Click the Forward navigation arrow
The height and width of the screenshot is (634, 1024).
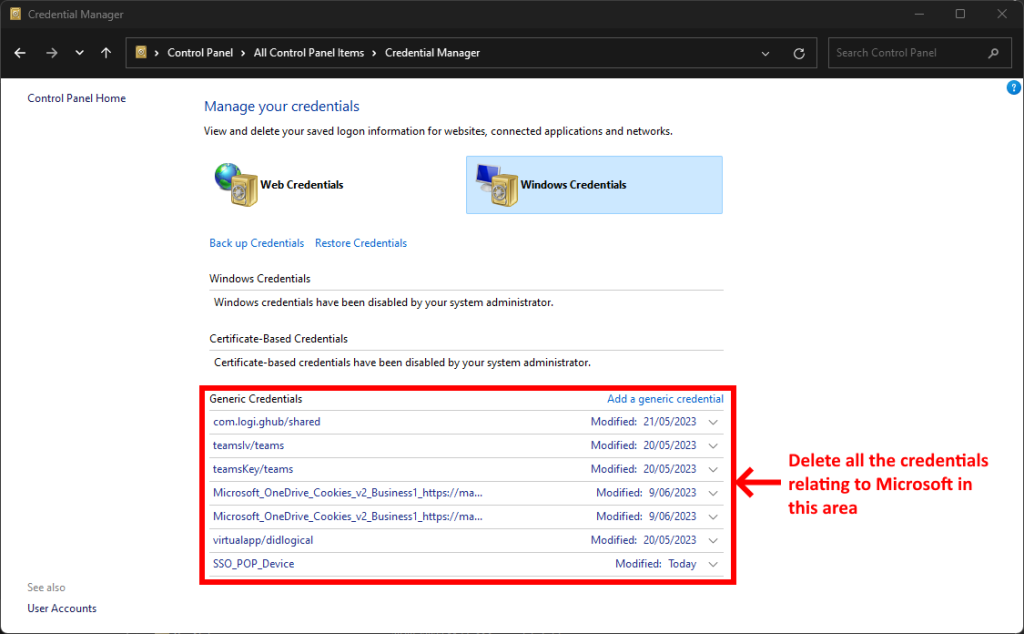point(52,53)
